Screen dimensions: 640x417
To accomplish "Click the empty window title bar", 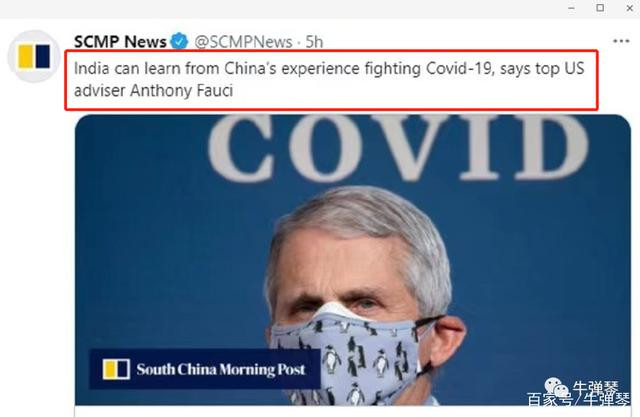I will pyautogui.click(x=280, y=9).
